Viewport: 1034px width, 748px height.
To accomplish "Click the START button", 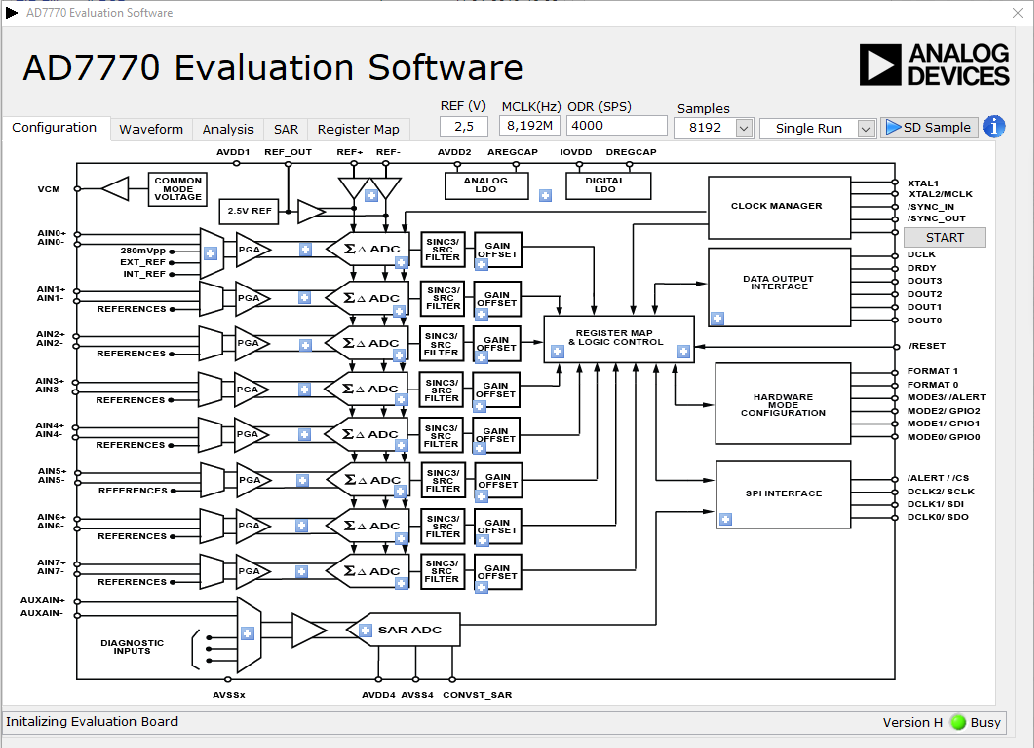I will [x=944, y=237].
